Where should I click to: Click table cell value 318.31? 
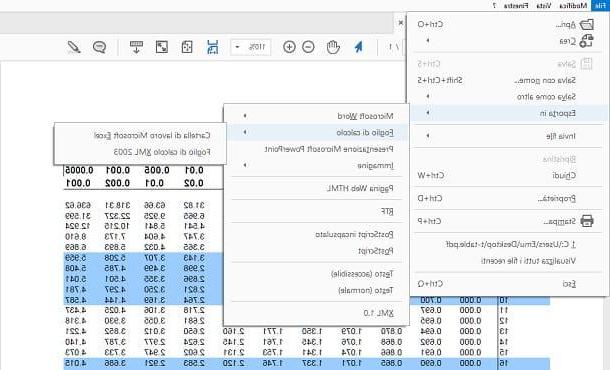[x=117, y=205]
